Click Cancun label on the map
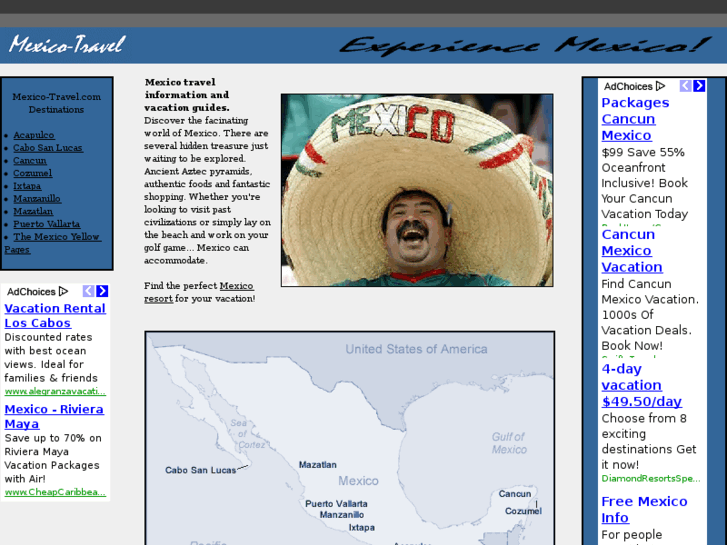The height and width of the screenshot is (545, 727). tap(515, 494)
